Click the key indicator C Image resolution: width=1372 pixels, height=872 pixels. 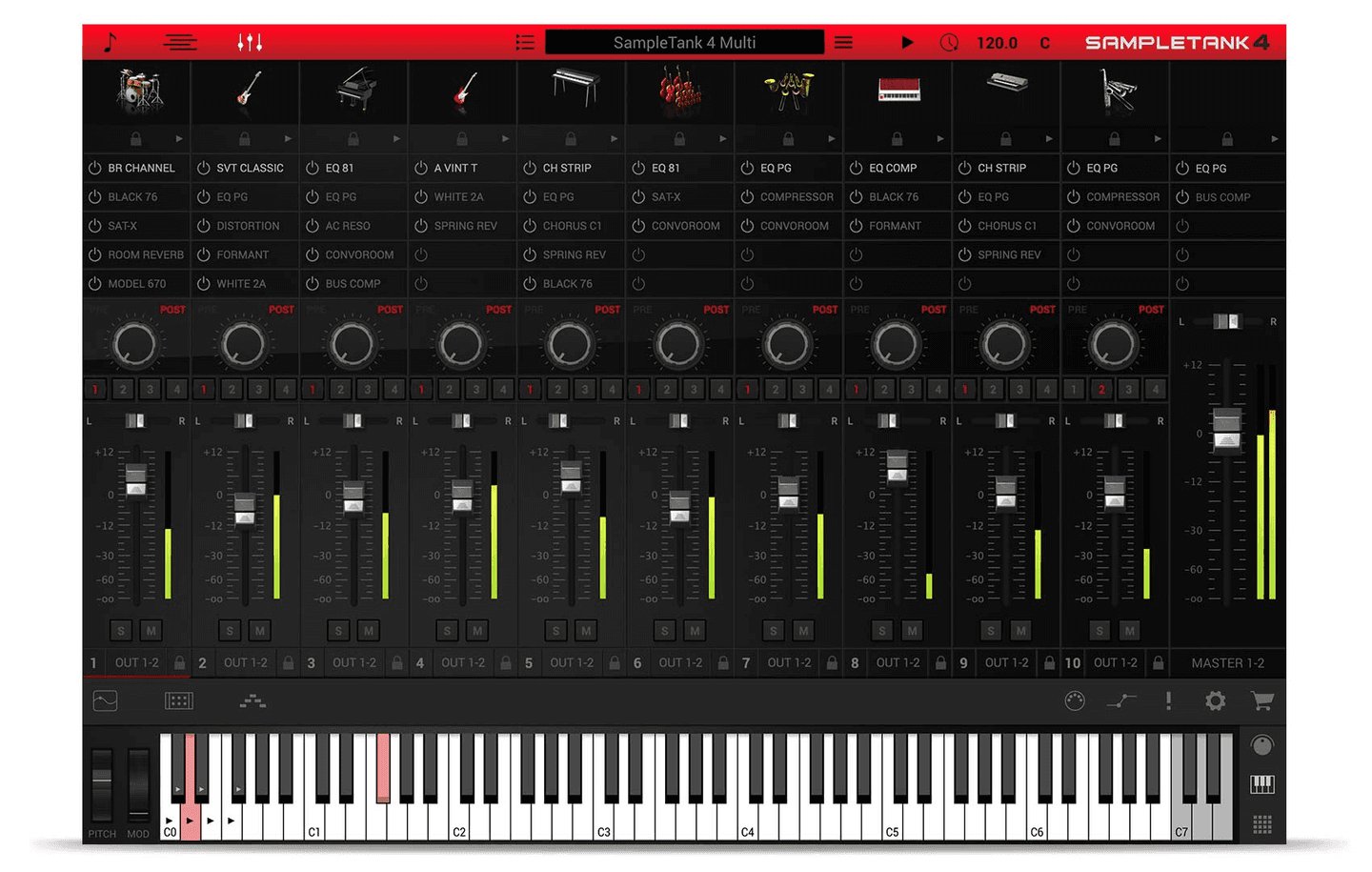click(x=1044, y=43)
